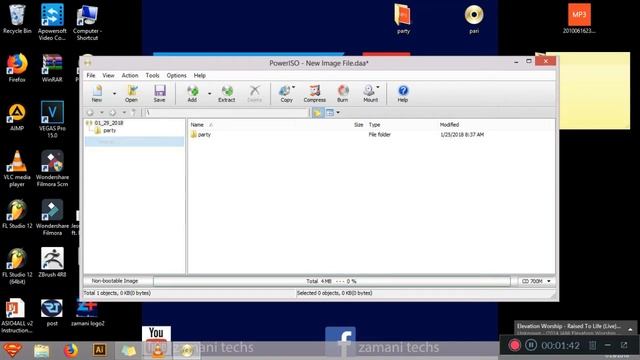Open the Firefox desktop shortcut
The height and width of the screenshot is (360, 640).
tap(17, 68)
